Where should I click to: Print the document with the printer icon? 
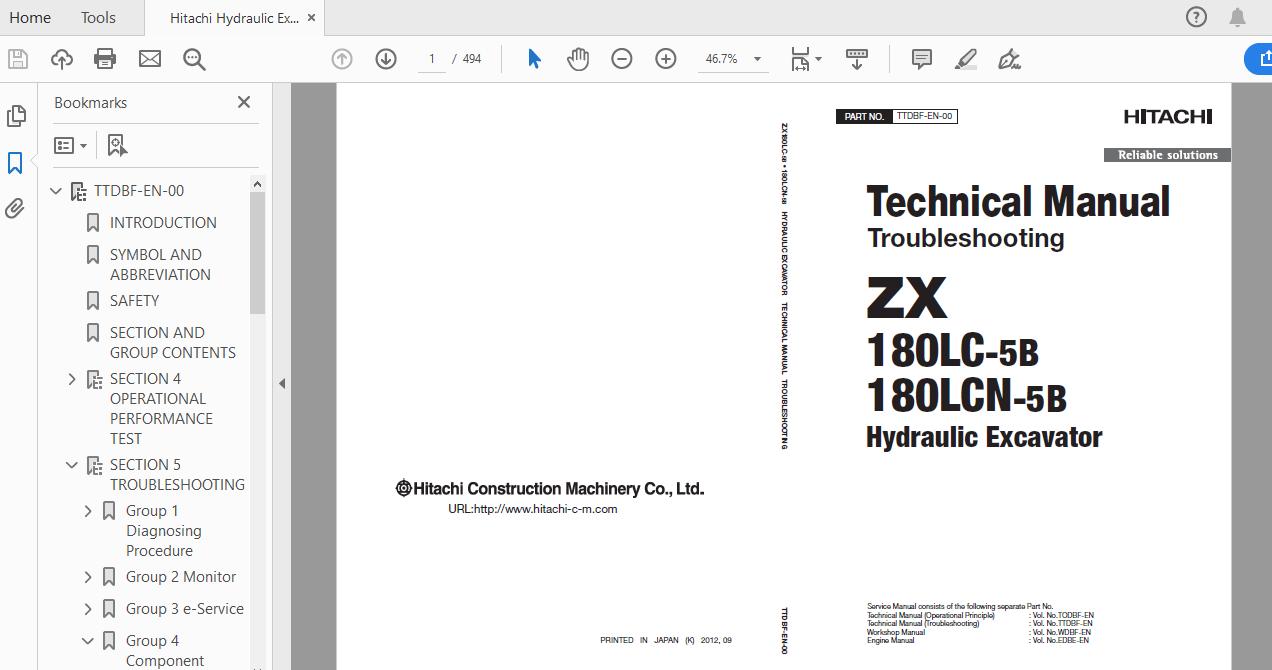105,59
